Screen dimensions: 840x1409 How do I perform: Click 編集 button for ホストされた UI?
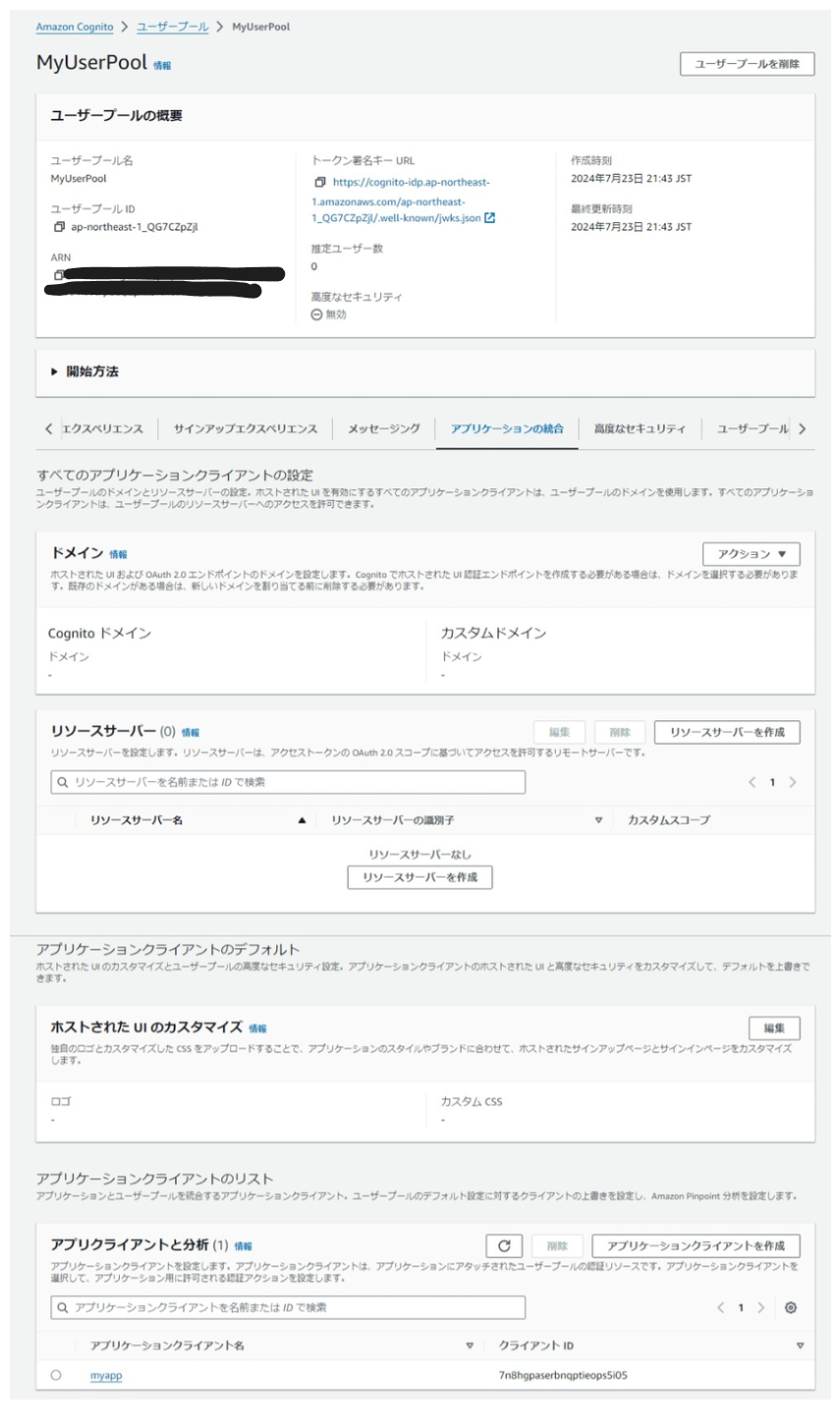tap(774, 1028)
